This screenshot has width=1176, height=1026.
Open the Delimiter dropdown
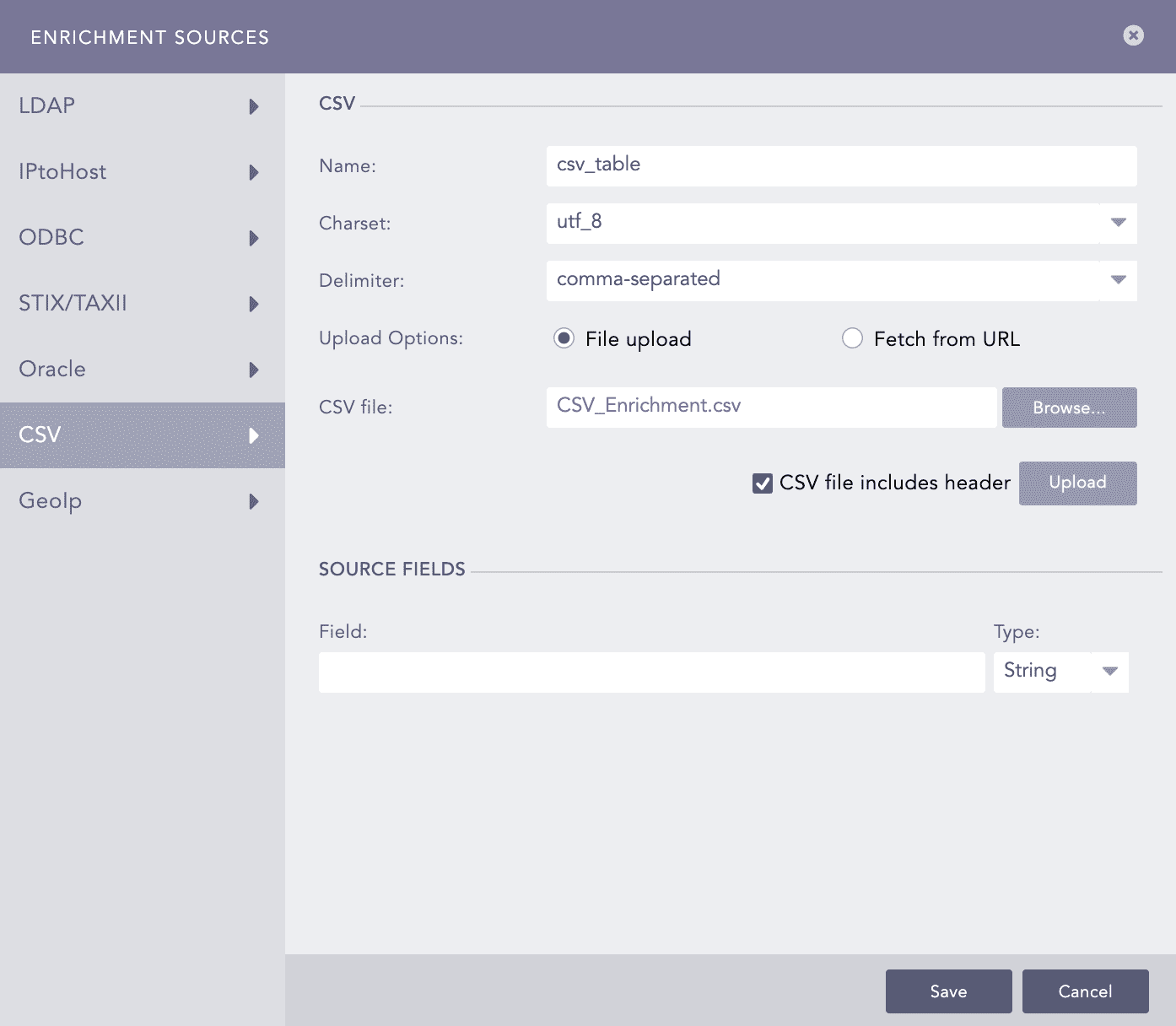pyautogui.click(x=1118, y=280)
